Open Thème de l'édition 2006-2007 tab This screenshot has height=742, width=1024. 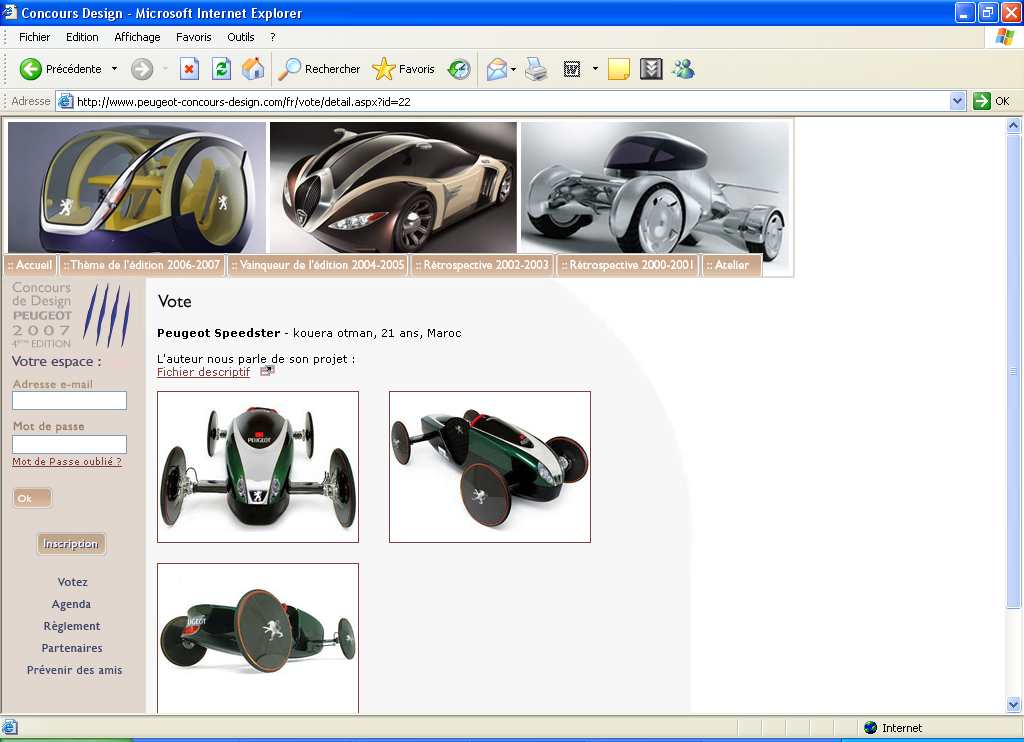tap(142, 265)
